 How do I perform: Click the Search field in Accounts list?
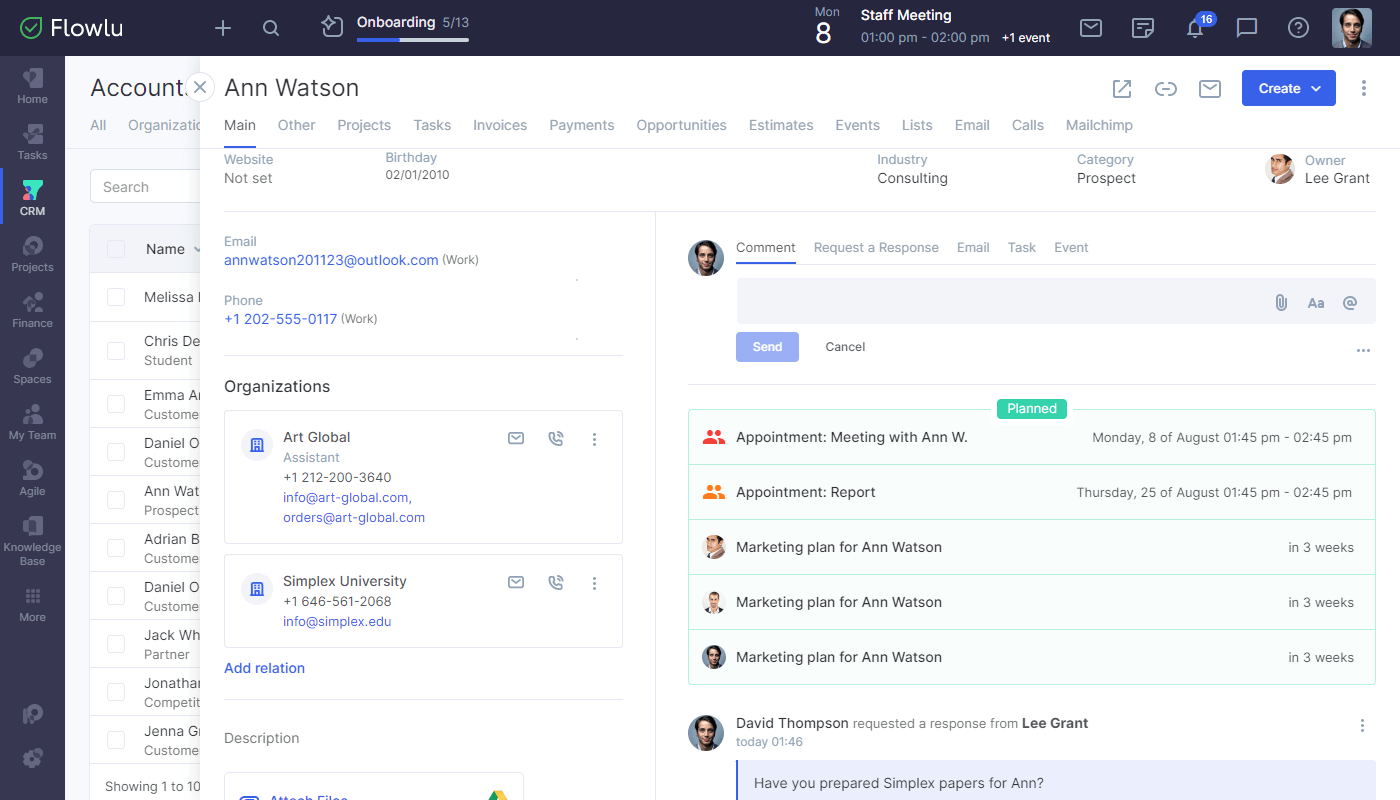(145, 187)
